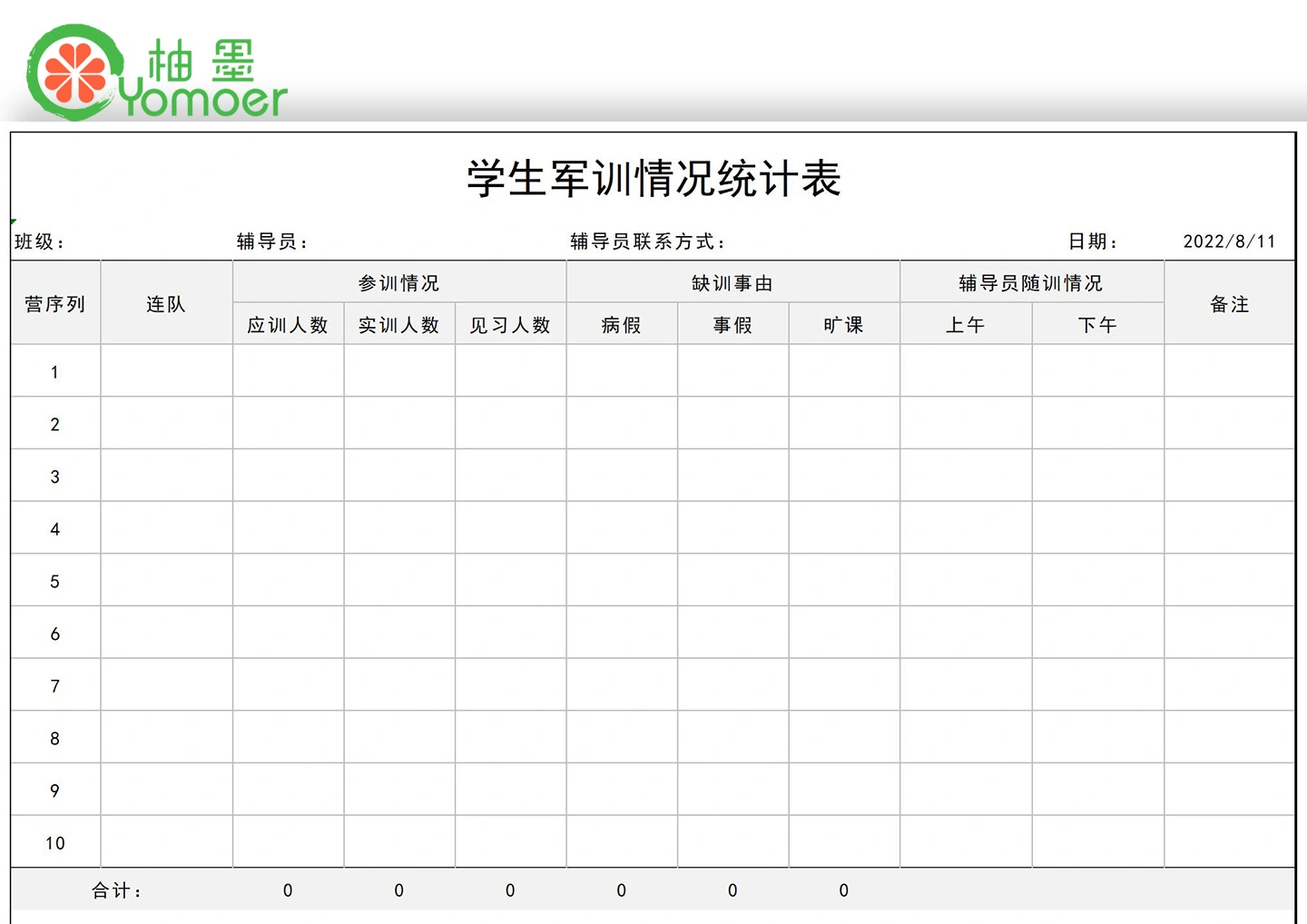Click the empty 连队 cell in row 5
The width and height of the screenshot is (1307, 924).
166,581
